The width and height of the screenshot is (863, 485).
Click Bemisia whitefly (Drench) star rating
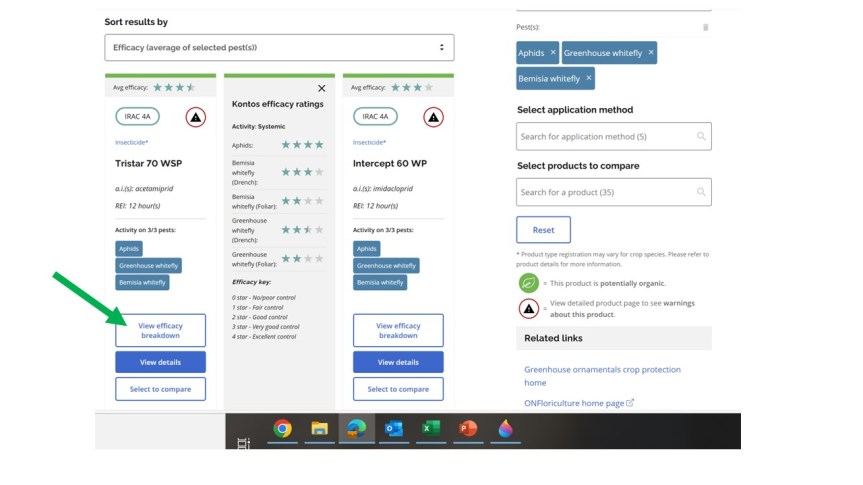302,172
